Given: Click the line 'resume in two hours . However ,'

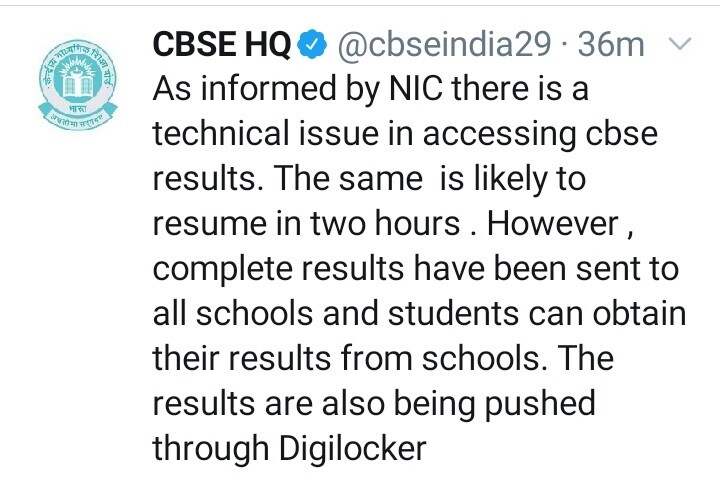Looking at the screenshot, I should pyautogui.click(x=394, y=224).
